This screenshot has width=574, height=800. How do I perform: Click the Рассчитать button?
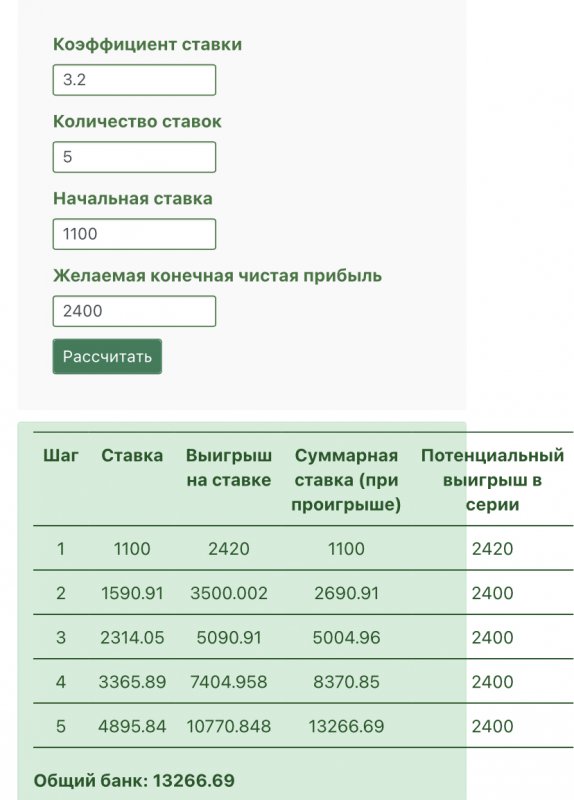click(107, 356)
